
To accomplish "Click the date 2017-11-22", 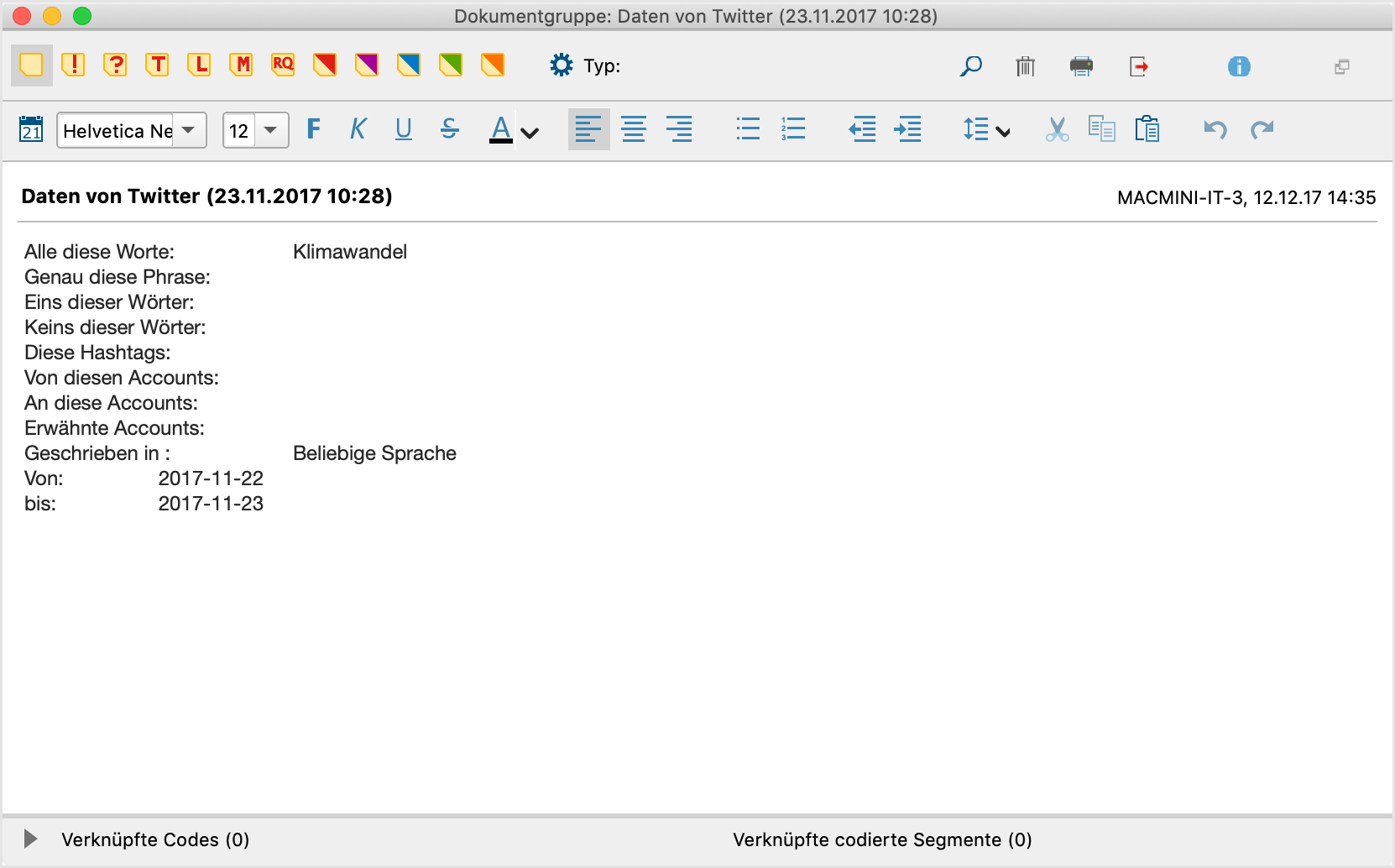I will [x=211, y=478].
